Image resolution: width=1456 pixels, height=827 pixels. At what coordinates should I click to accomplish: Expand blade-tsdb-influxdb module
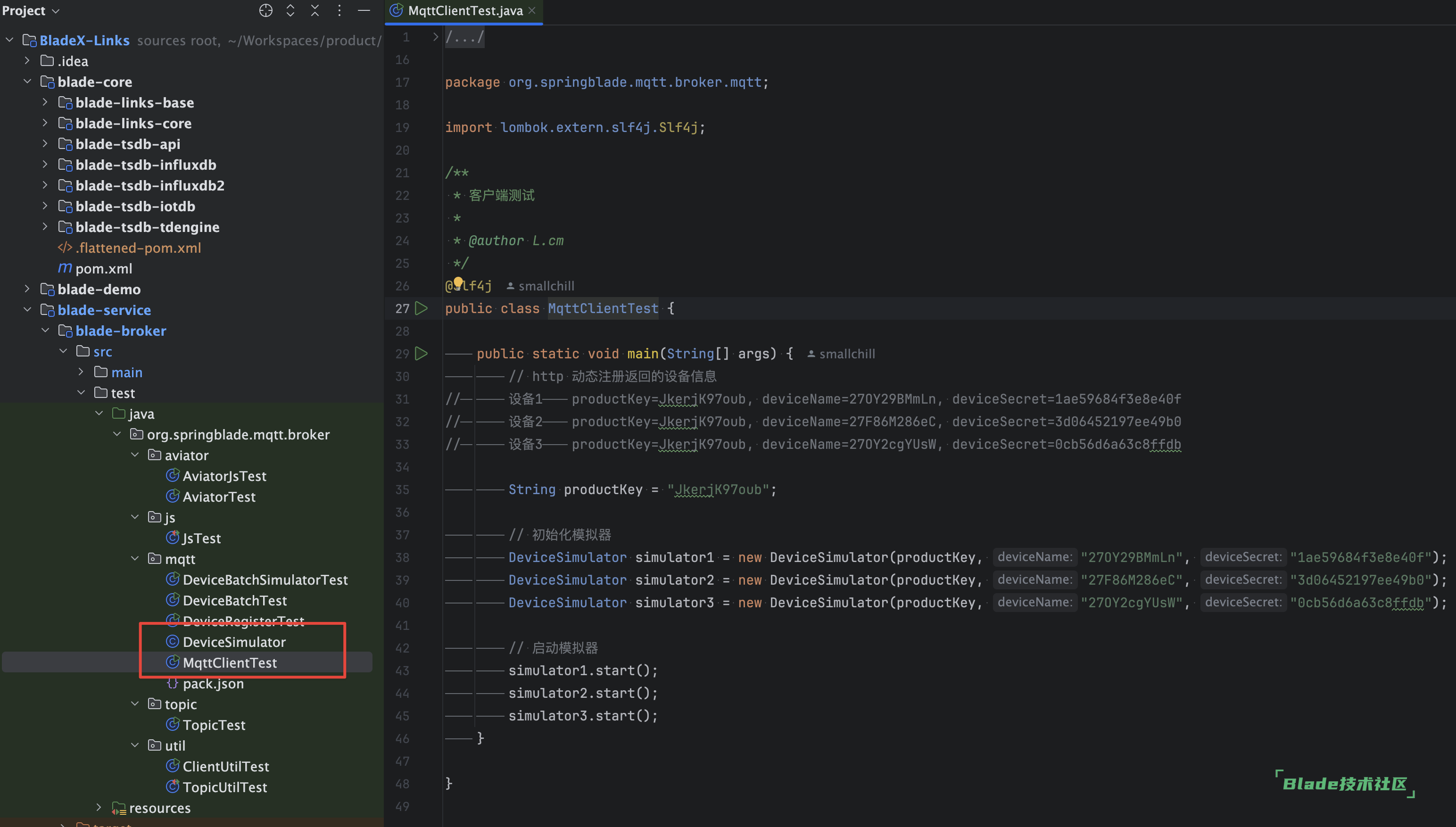(45, 165)
